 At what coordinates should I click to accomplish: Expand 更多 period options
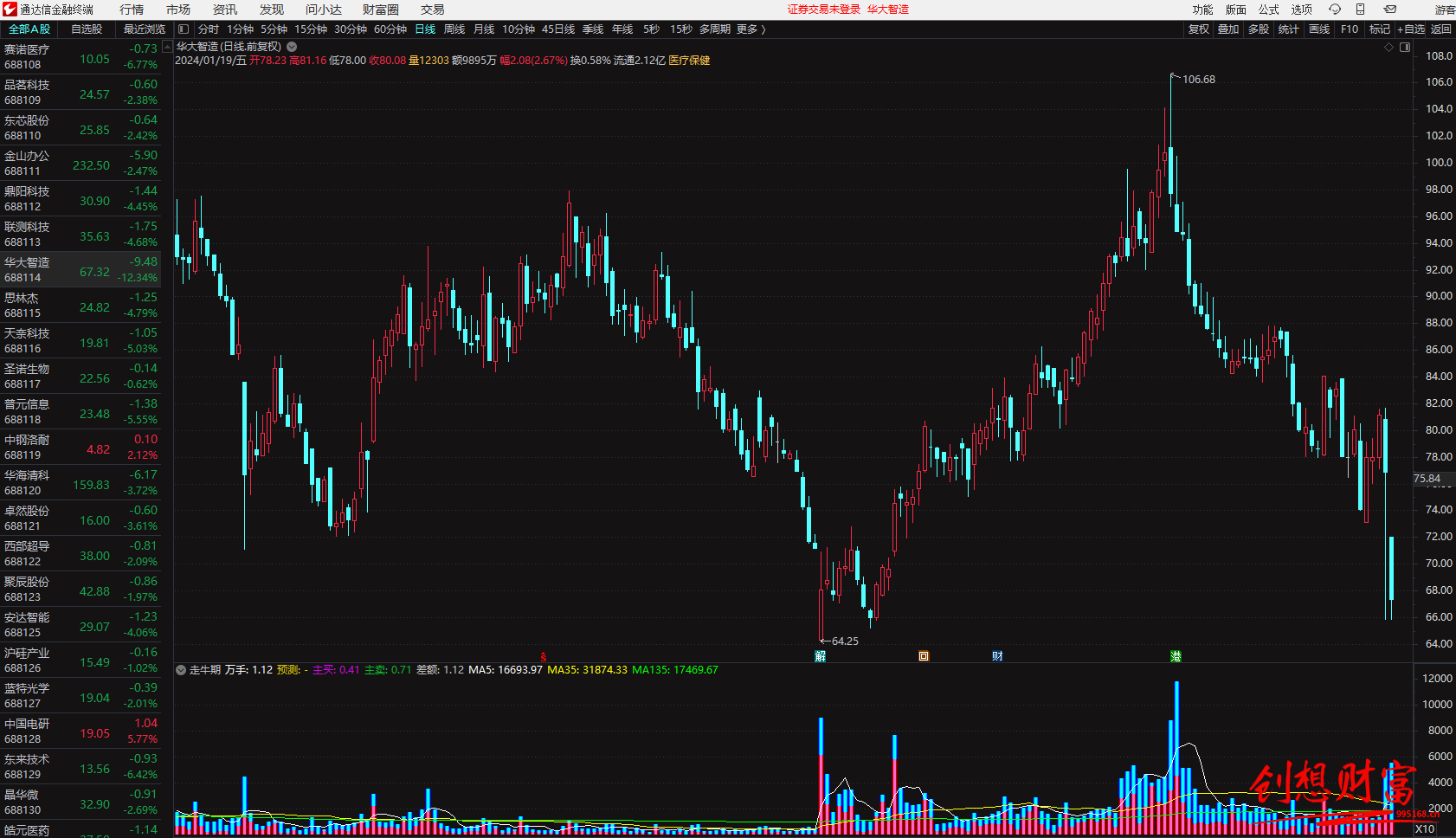pyautogui.click(x=751, y=29)
